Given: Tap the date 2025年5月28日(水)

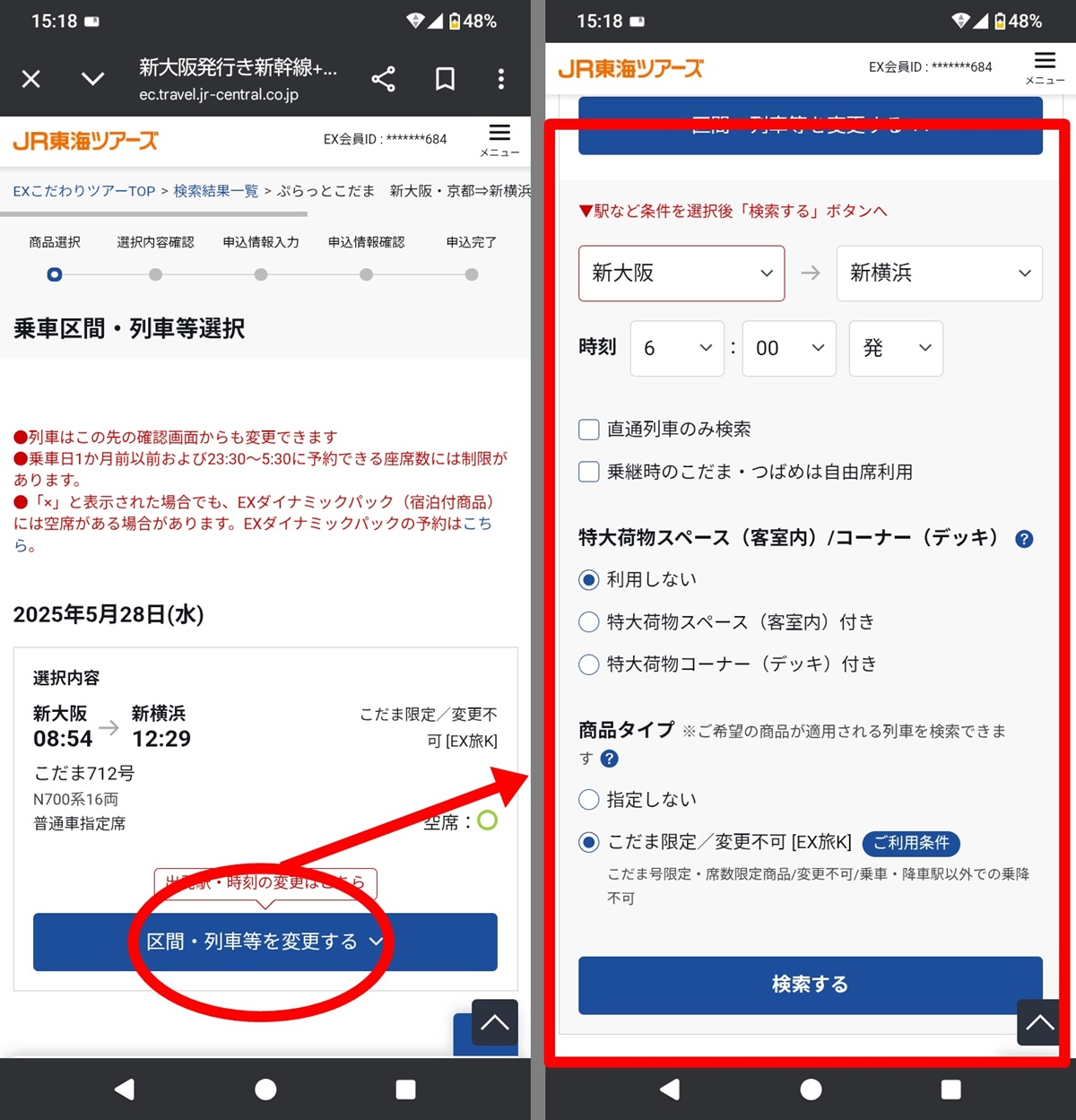Looking at the screenshot, I should pyautogui.click(x=108, y=614).
